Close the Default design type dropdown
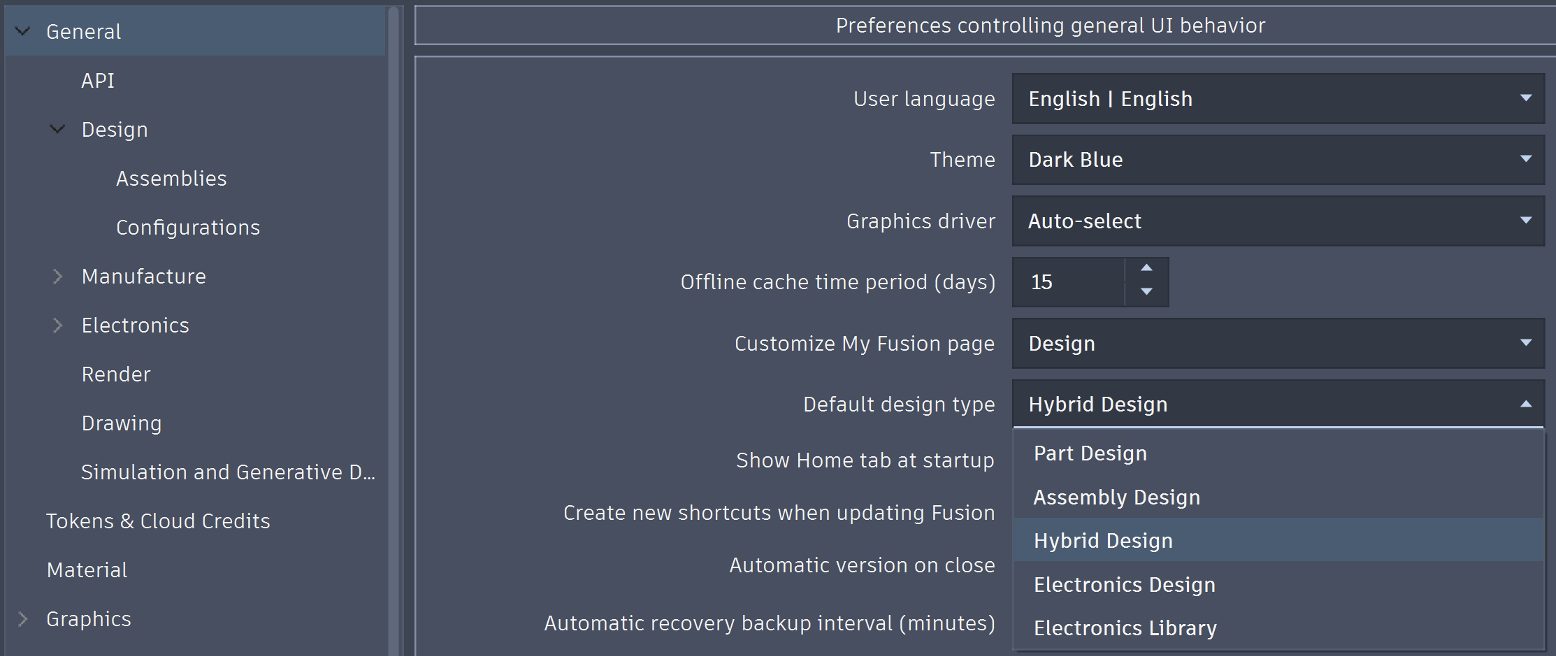 (1525, 405)
